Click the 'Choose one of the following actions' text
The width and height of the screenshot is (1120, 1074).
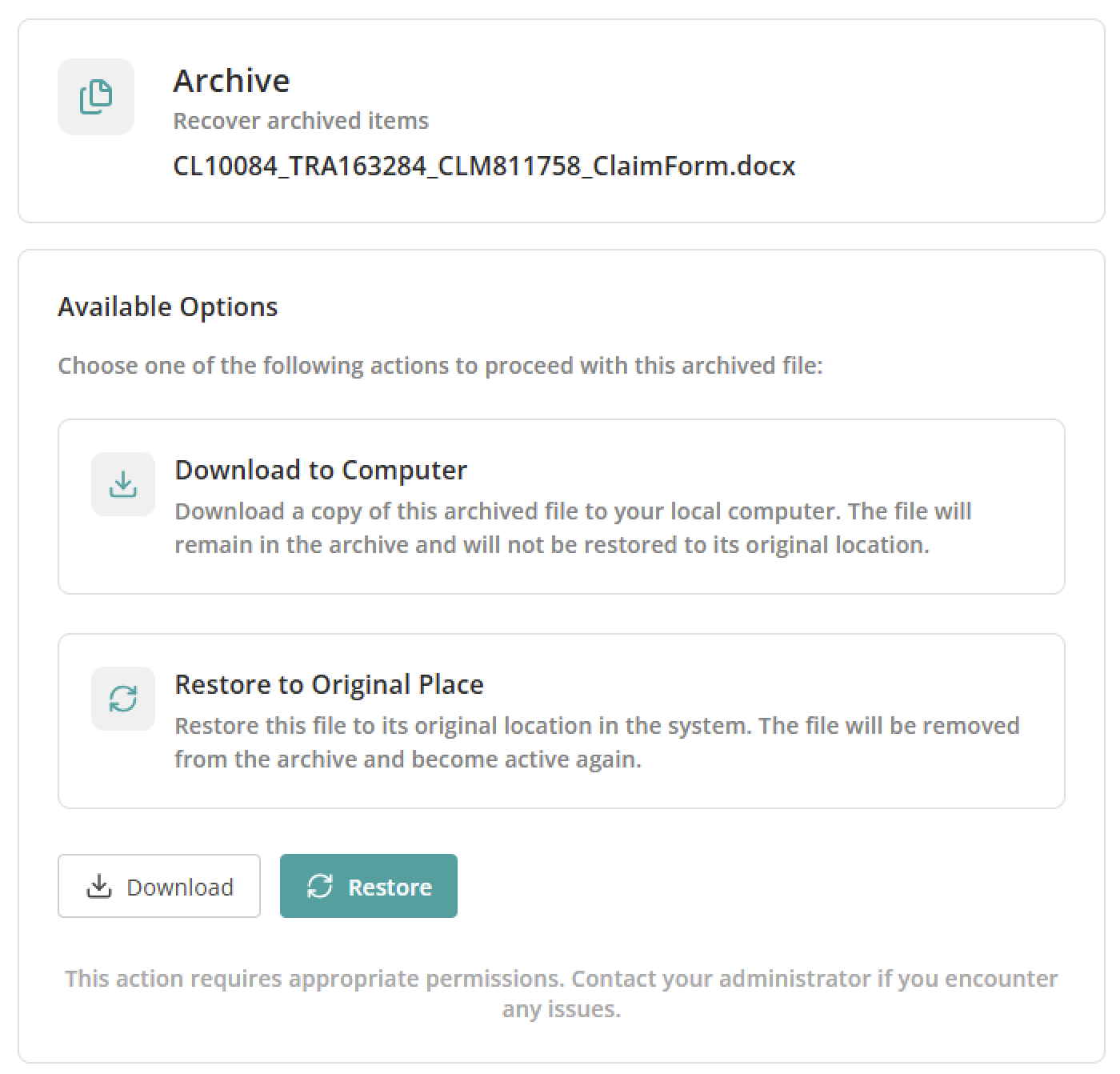coord(440,366)
